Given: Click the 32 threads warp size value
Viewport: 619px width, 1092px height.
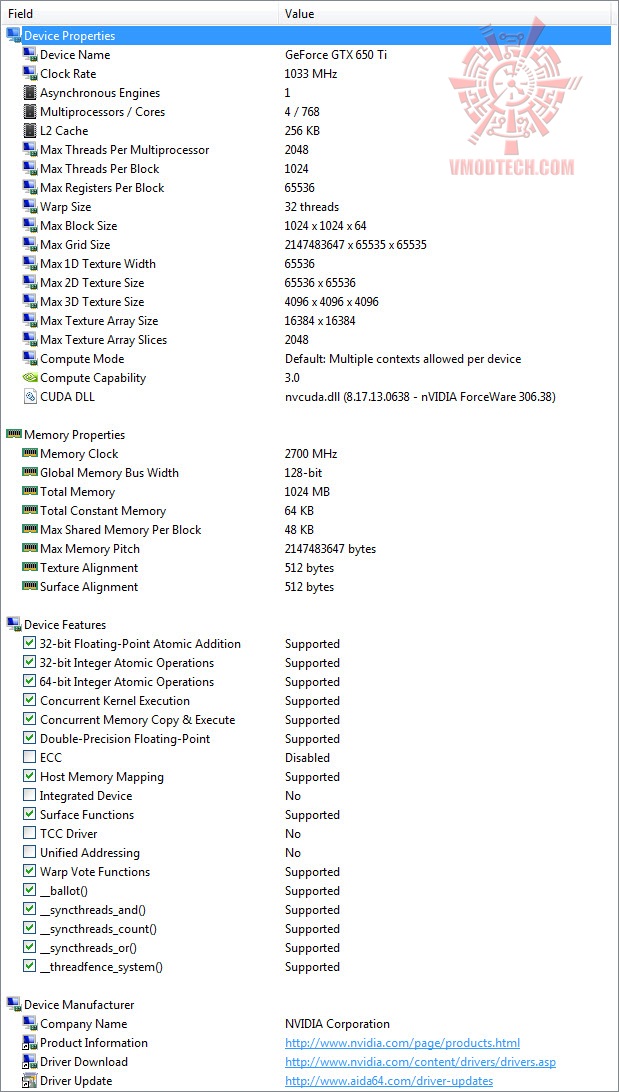Looking at the screenshot, I should click(312, 207).
